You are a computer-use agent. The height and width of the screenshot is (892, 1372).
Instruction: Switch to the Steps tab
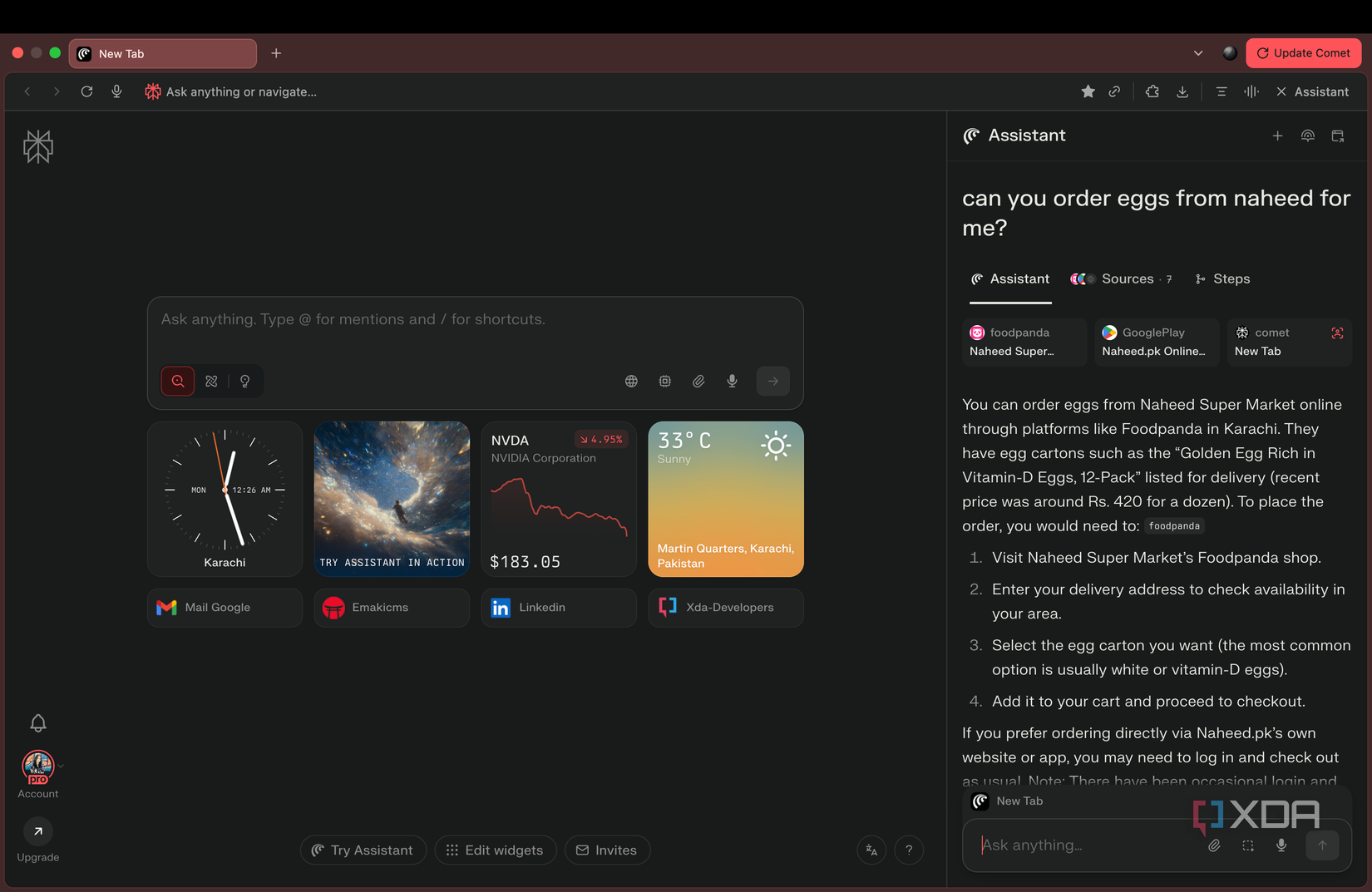coord(1222,279)
